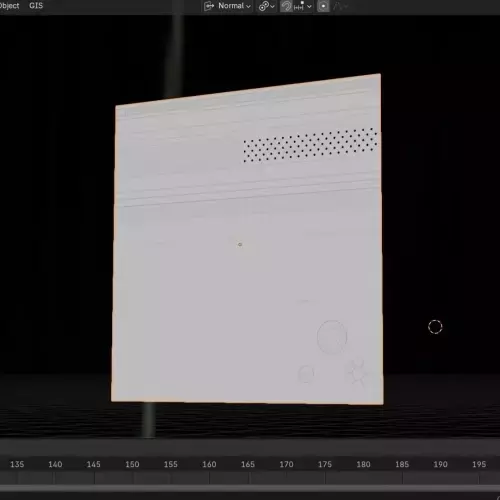The height and width of the screenshot is (500, 500).
Task: Click the proportional falloff curve icon
Action: tap(338, 6)
